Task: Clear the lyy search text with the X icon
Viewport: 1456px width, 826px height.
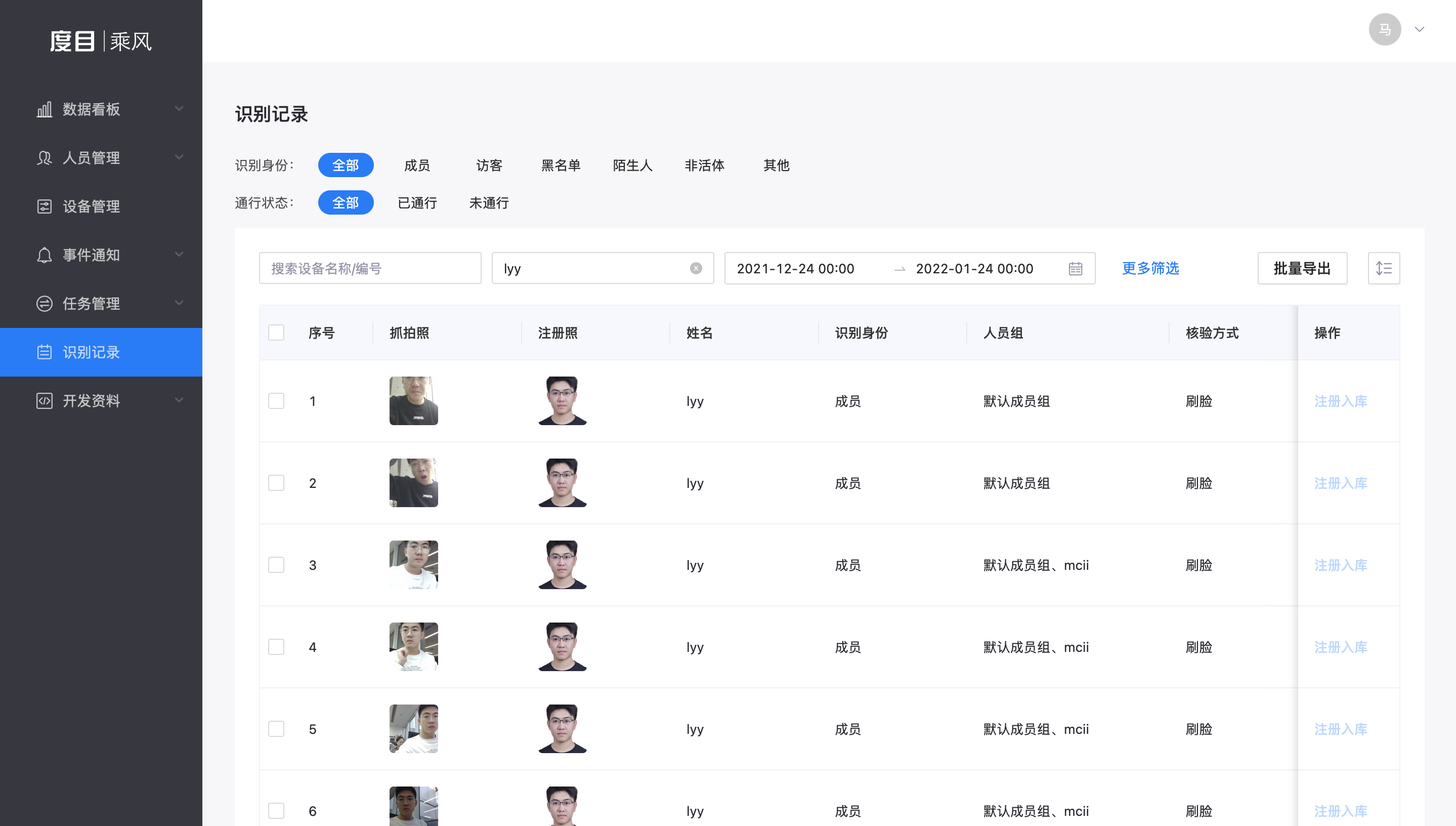Action: 696,268
